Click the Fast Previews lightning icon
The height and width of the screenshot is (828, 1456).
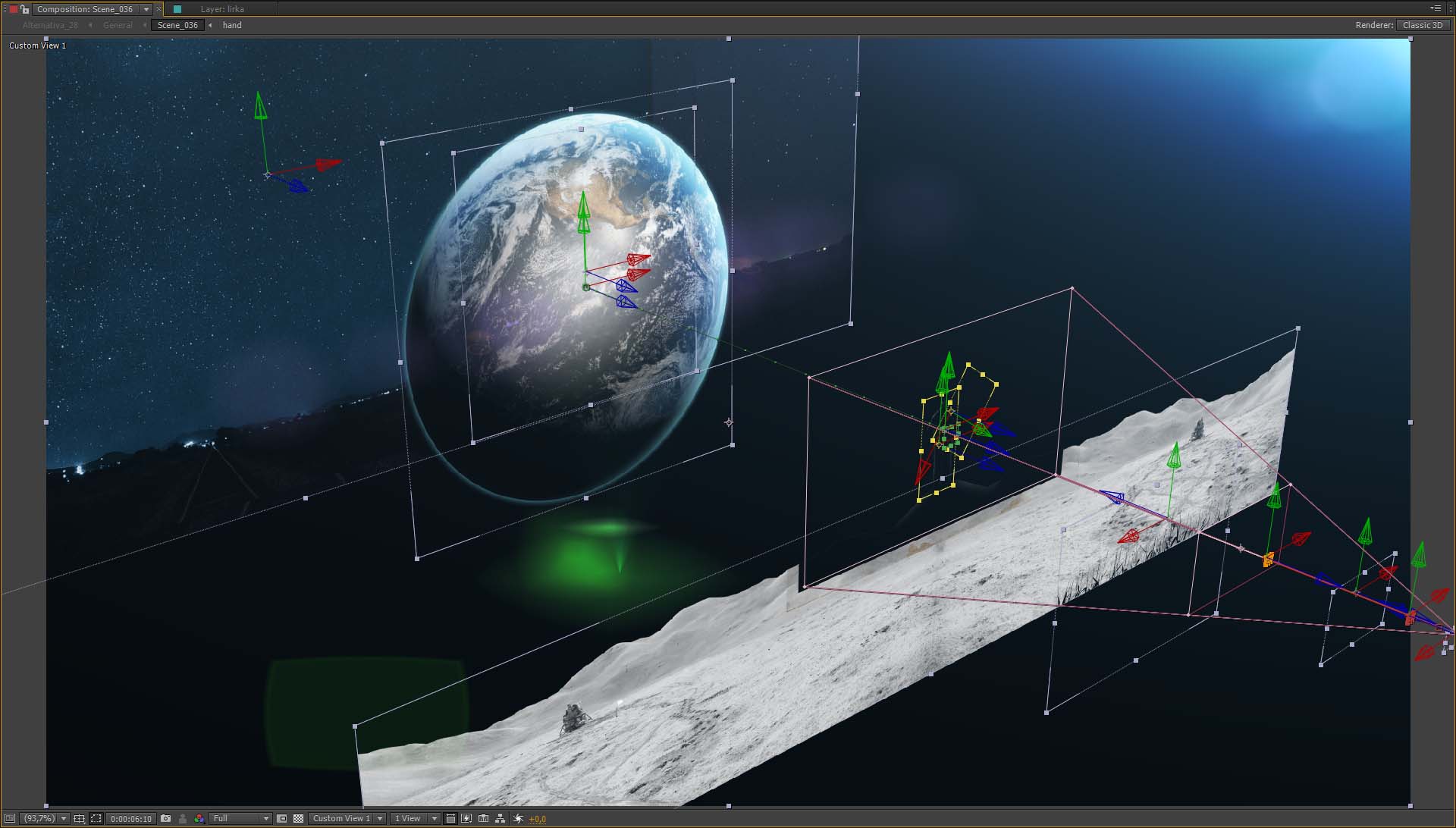click(466, 818)
